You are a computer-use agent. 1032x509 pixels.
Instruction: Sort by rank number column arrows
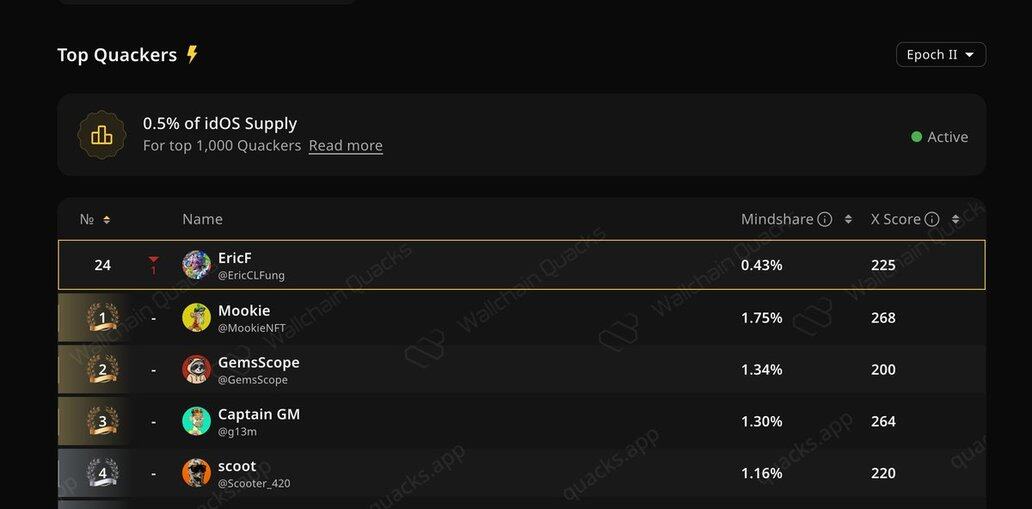tap(107, 220)
